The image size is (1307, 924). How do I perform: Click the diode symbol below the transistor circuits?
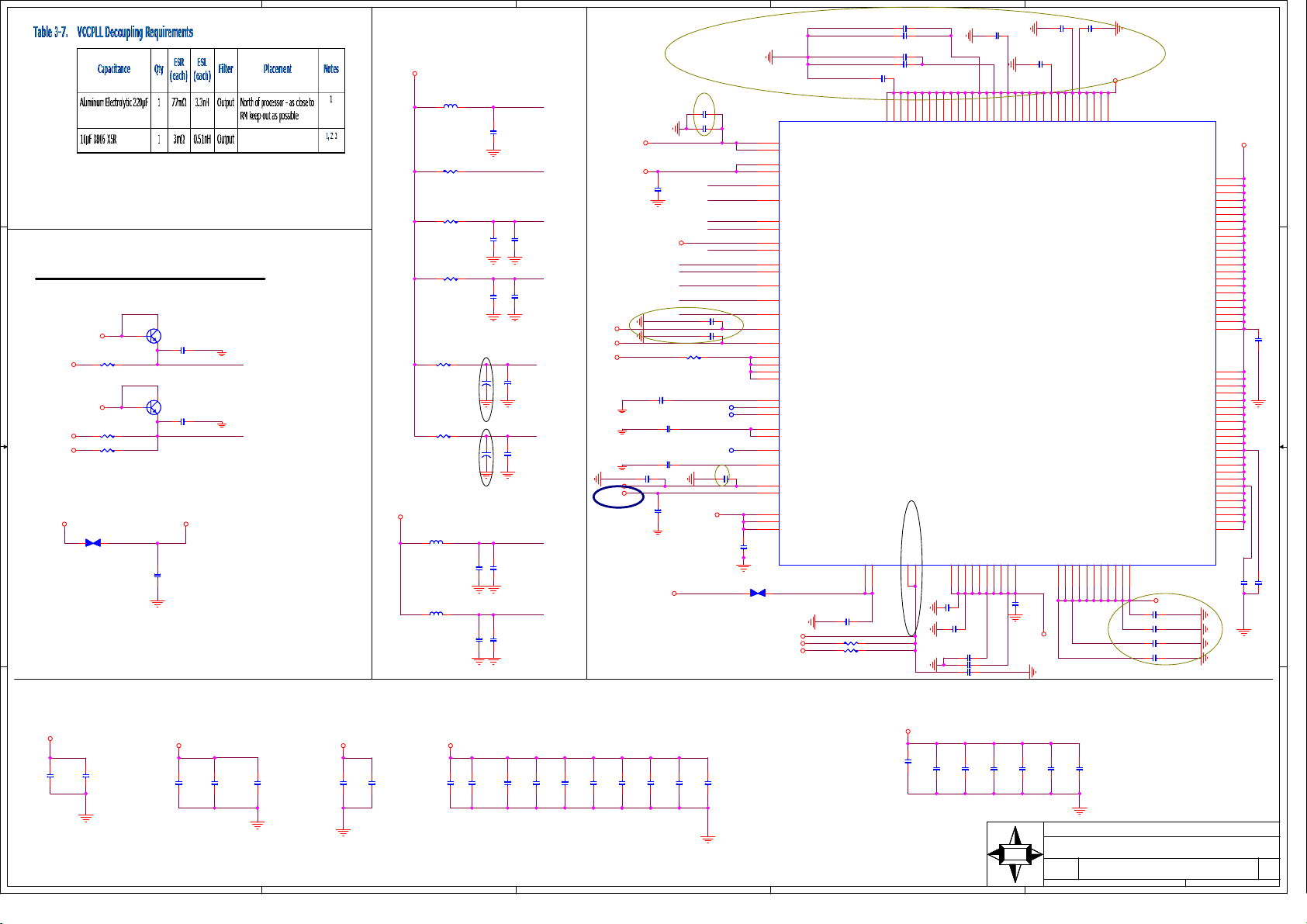coord(93,543)
